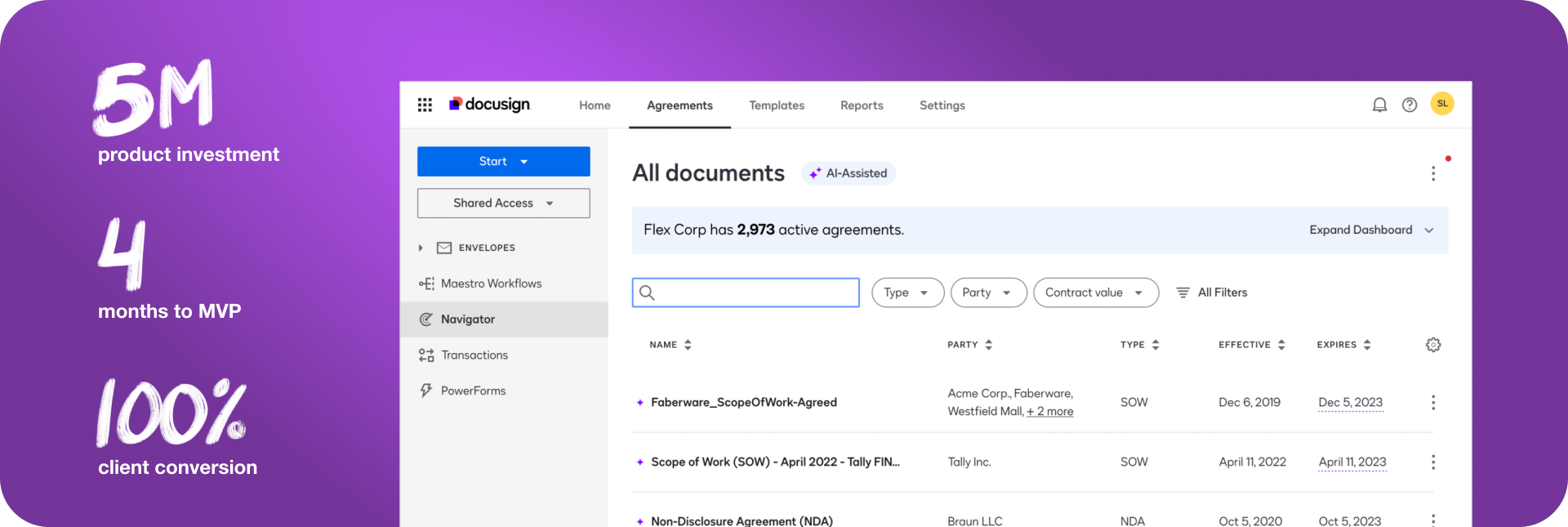Expand Dashboard chevron
1568x527 pixels.
[1429, 230]
